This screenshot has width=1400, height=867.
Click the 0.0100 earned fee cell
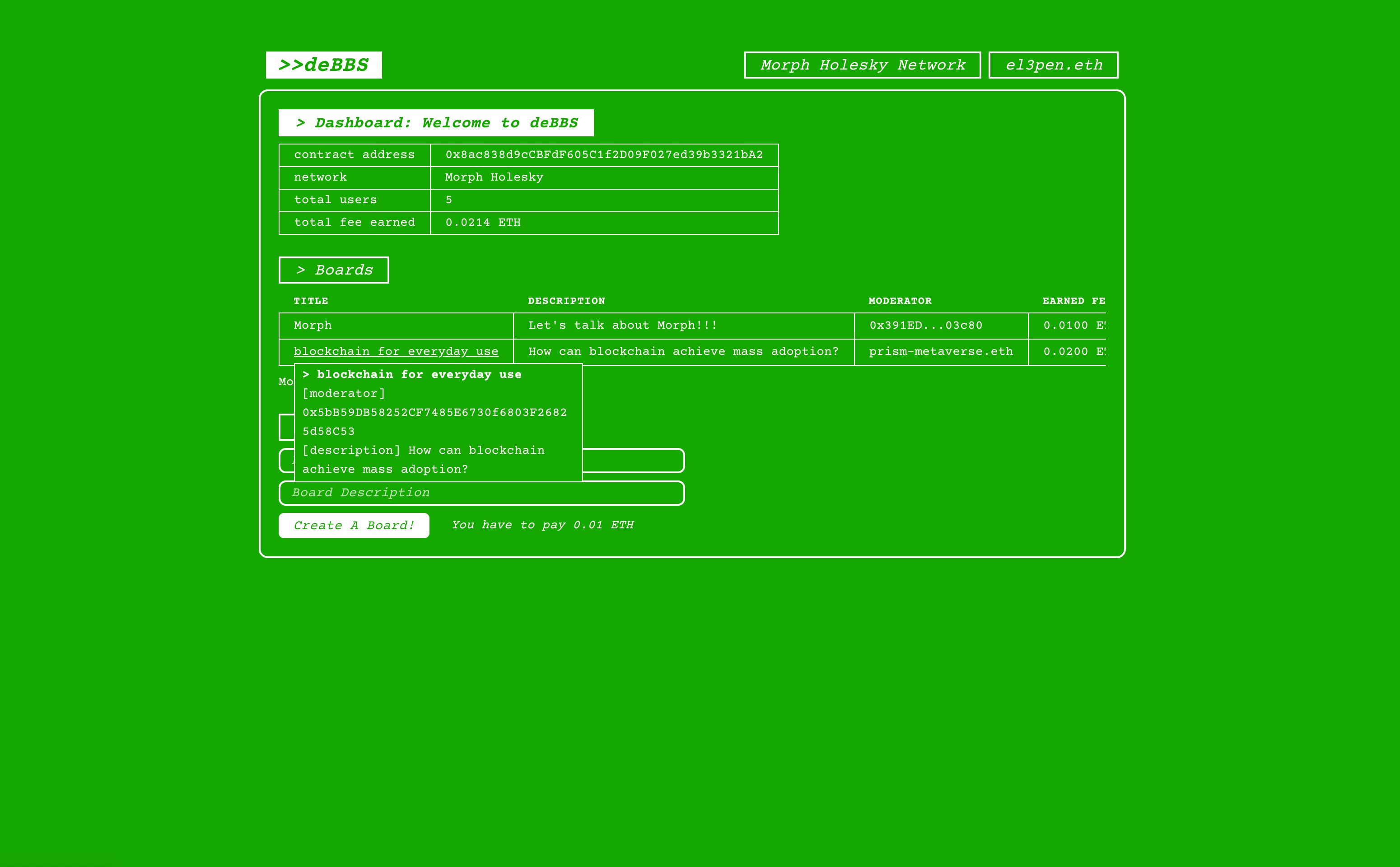click(x=1068, y=326)
